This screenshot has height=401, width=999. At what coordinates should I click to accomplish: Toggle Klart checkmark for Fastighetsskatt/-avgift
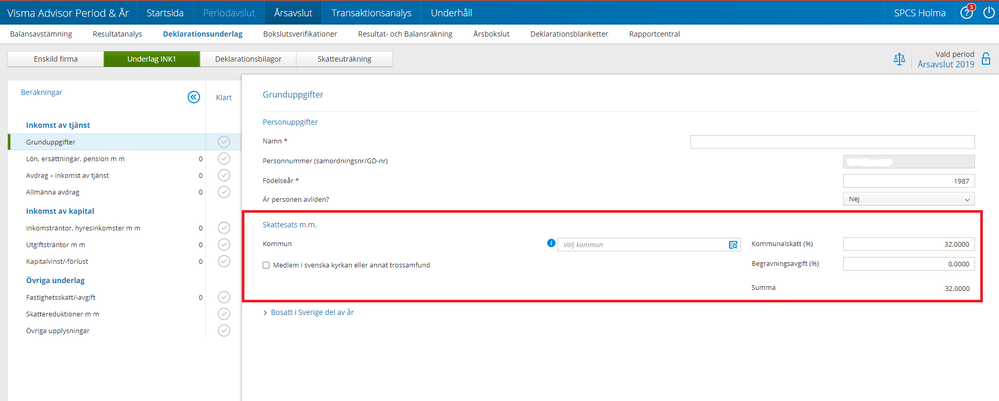[x=223, y=297]
